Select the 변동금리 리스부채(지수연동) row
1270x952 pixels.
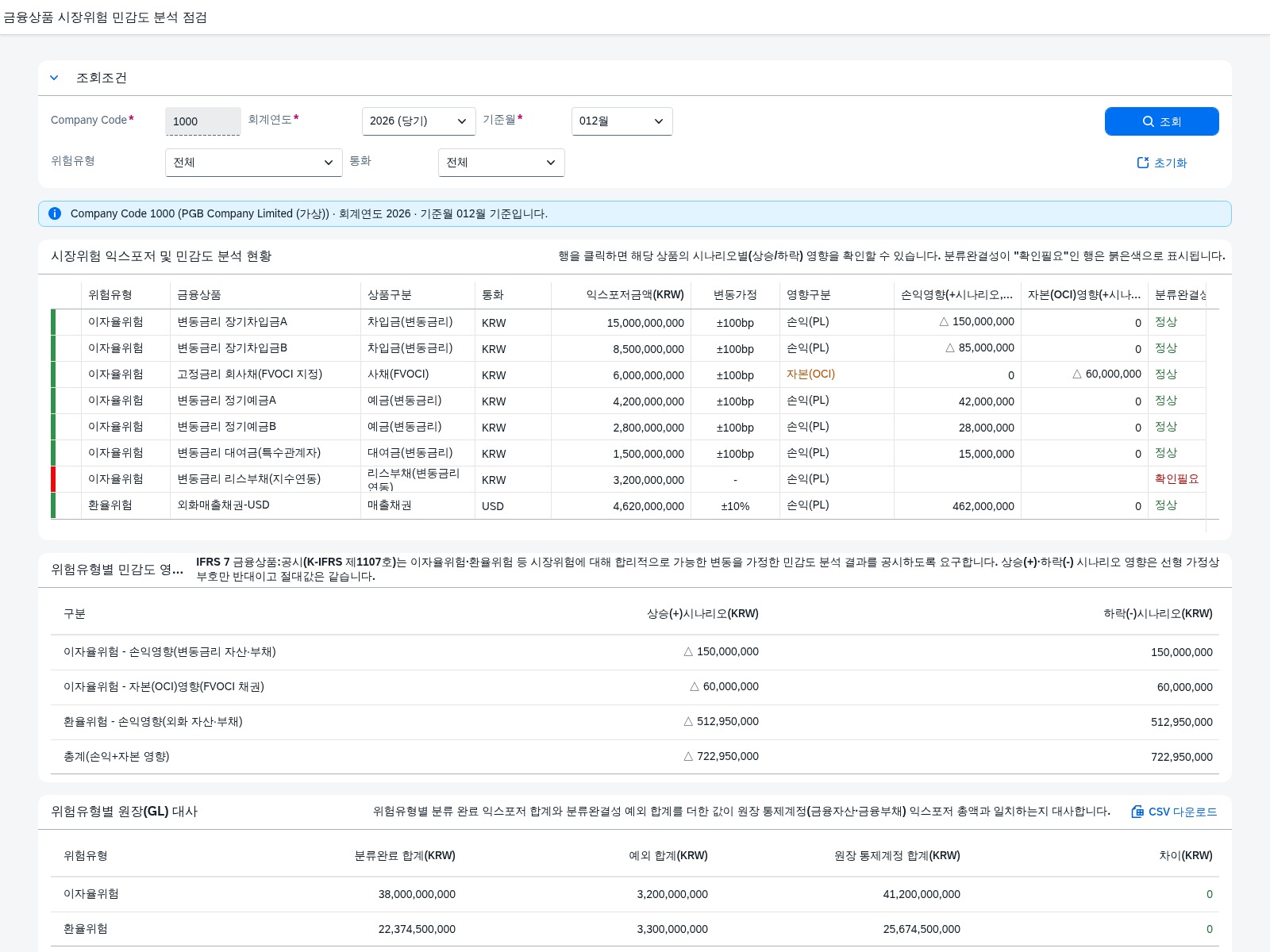click(x=629, y=479)
